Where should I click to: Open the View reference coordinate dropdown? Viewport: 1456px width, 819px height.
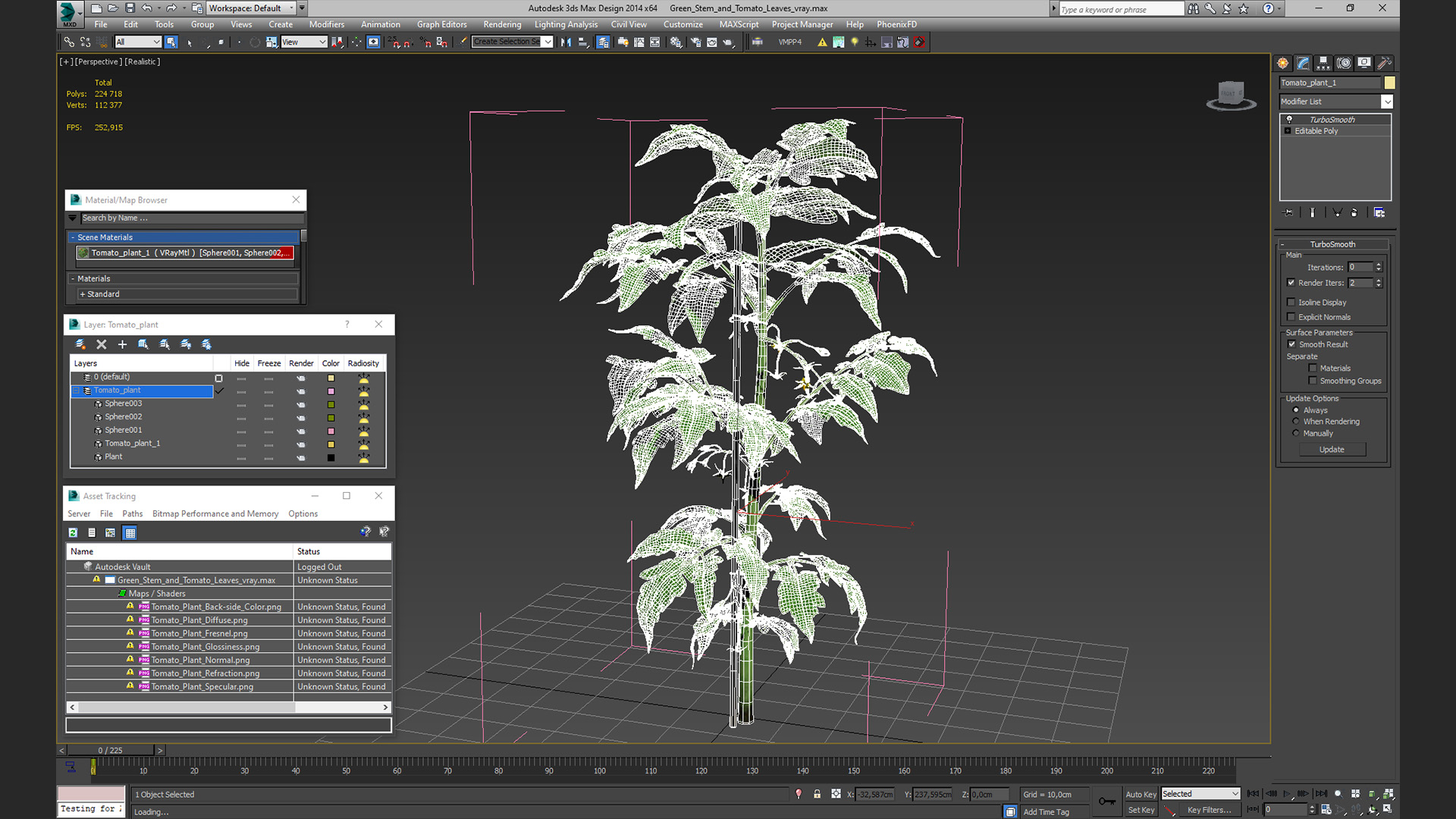[303, 42]
